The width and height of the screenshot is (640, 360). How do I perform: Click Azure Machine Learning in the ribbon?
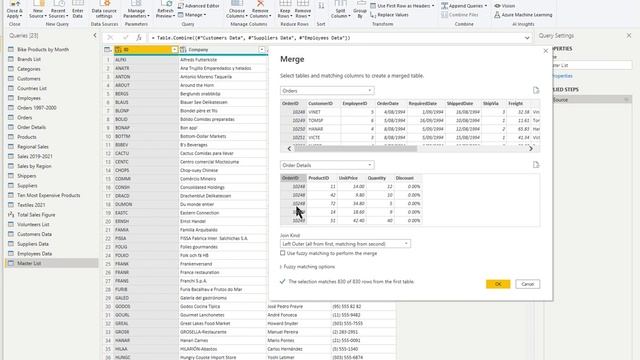pos(523,15)
